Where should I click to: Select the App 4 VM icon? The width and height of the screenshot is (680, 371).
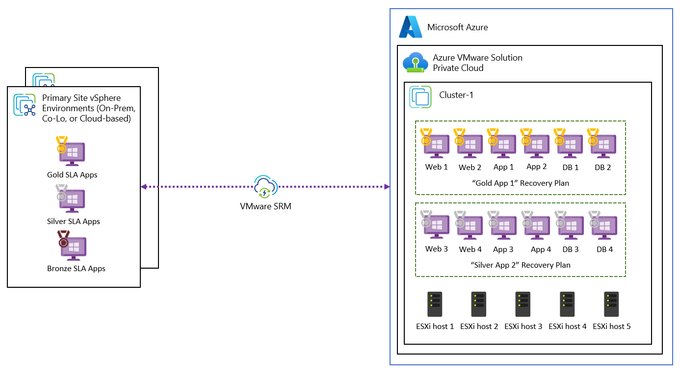click(535, 225)
